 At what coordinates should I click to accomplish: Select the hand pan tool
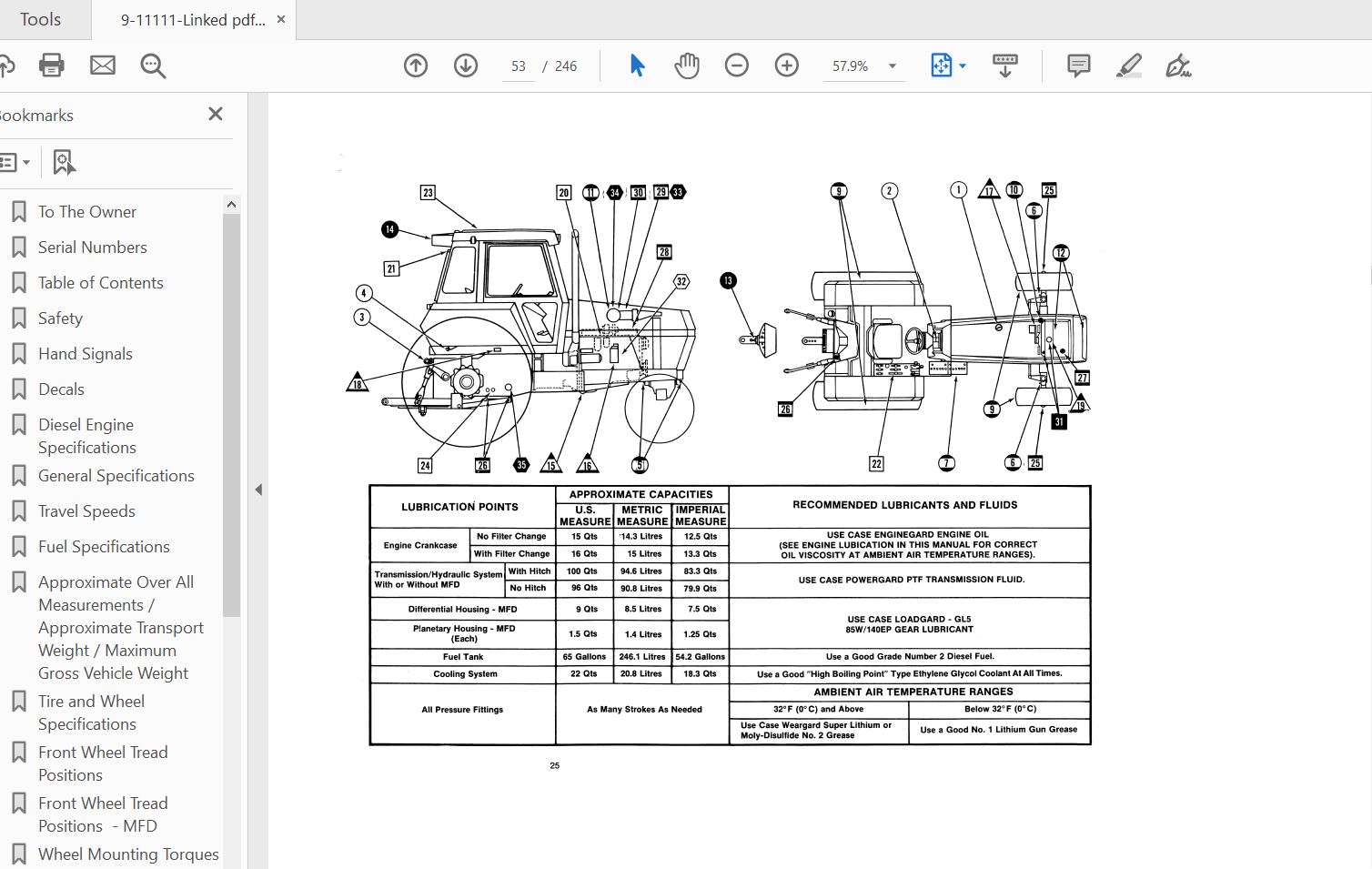(687, 66)
